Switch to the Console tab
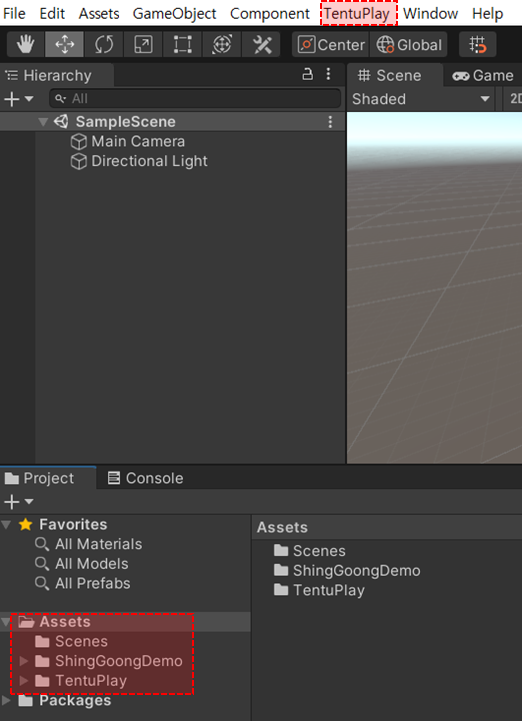 pos(145,478)
